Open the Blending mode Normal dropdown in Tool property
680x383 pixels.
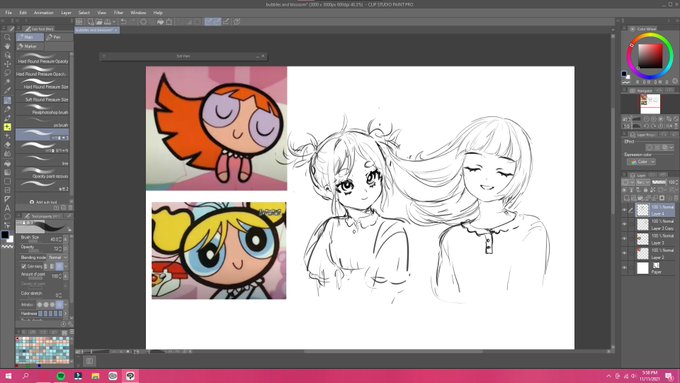57,258
